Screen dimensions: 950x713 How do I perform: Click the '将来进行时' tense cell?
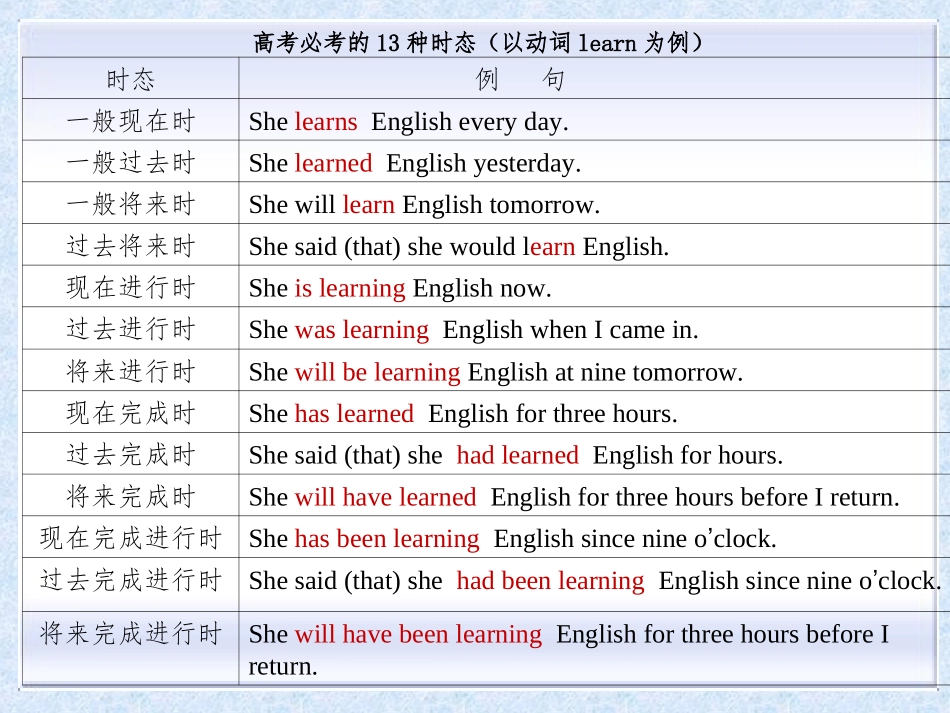click(x=131, y=371)
